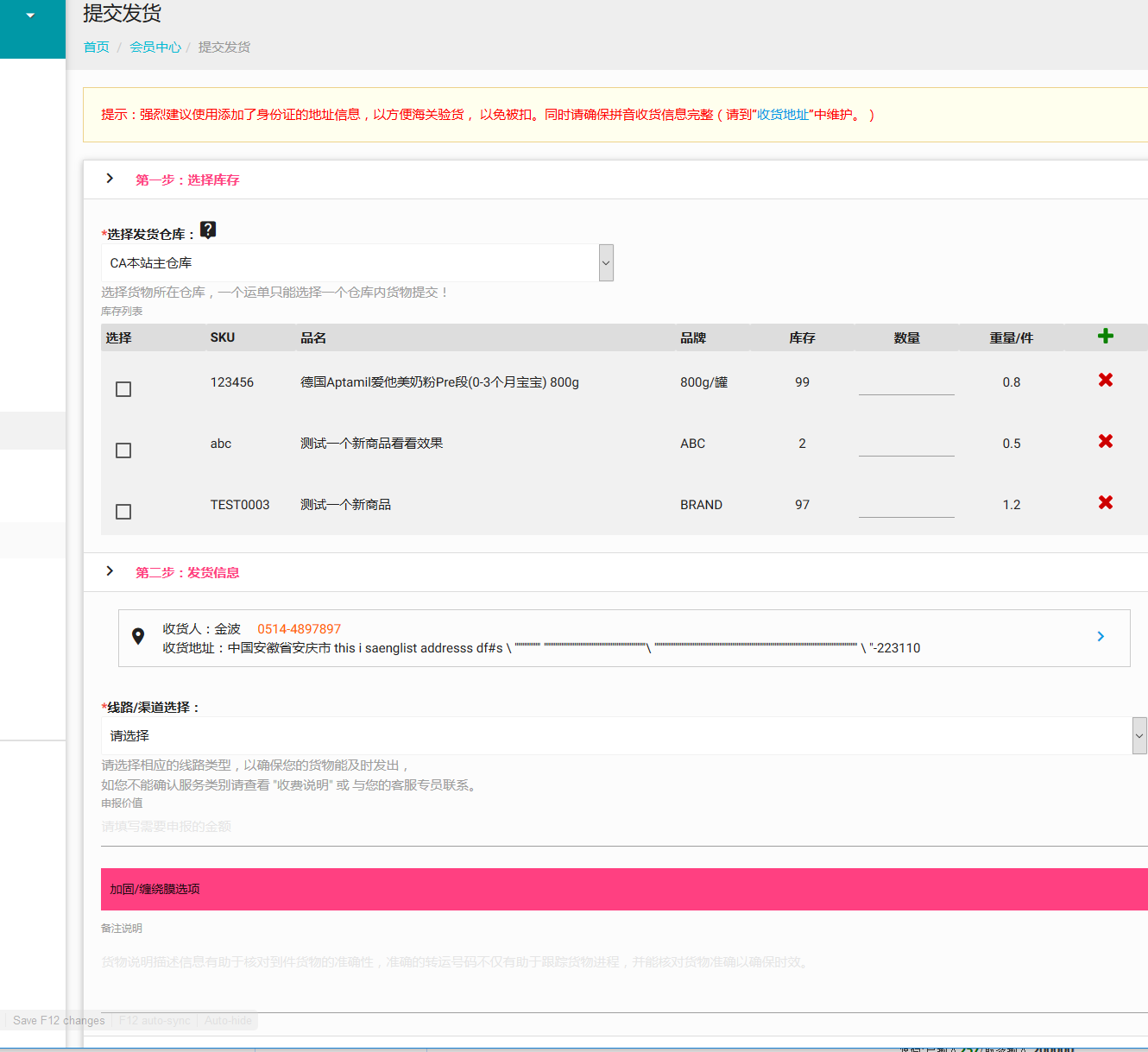This screenshot has height=1052, width=1148.
Task: Expand the pink 加固/缠绕膜选项 bar
Action: pyautogui.click(x=624, y=889)
